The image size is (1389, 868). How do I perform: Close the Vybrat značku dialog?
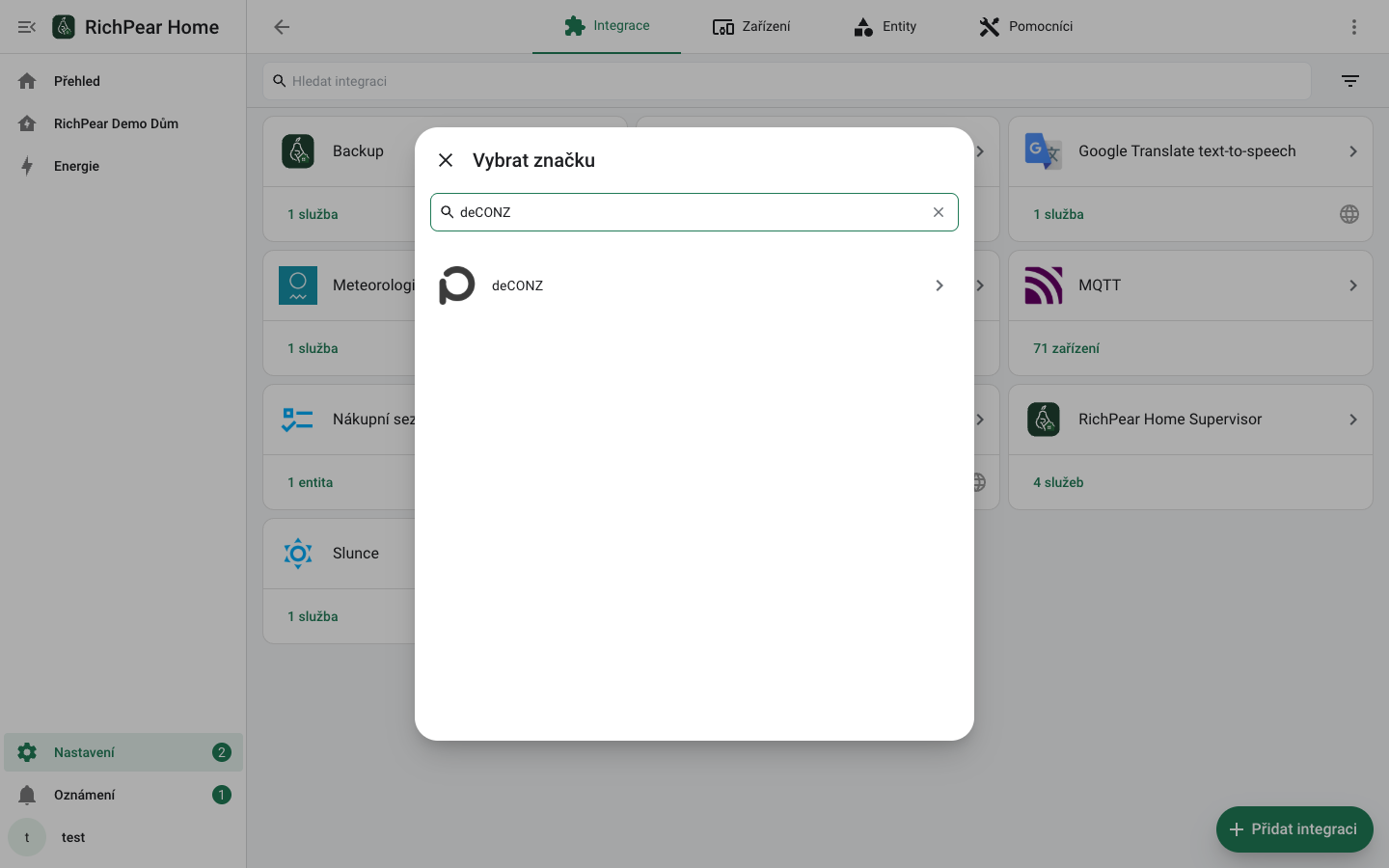(x=446, y=160)
